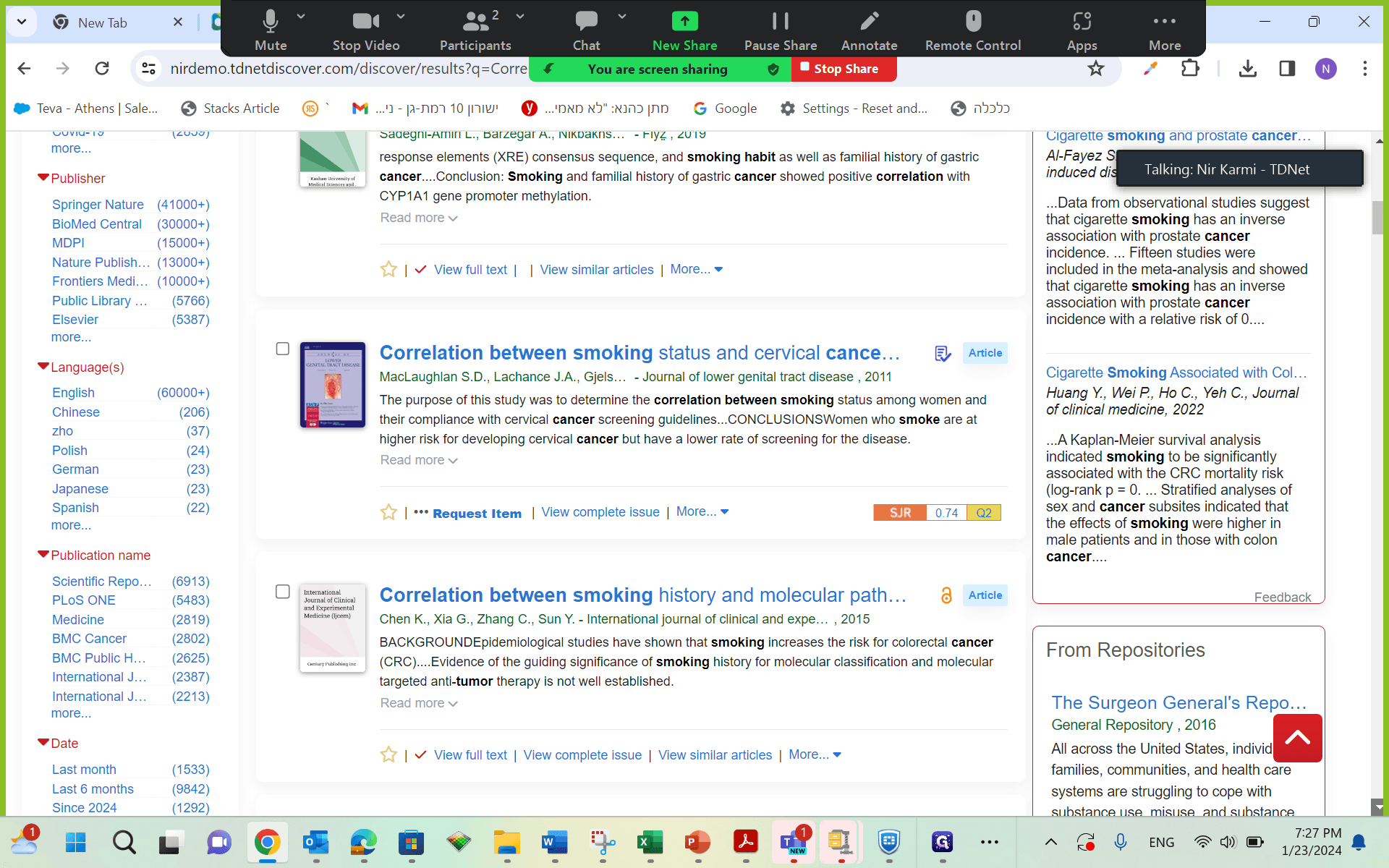1389x868 pixels.
Task: Filter by Springer Nature publisher
Action: (x=98, y=205)
